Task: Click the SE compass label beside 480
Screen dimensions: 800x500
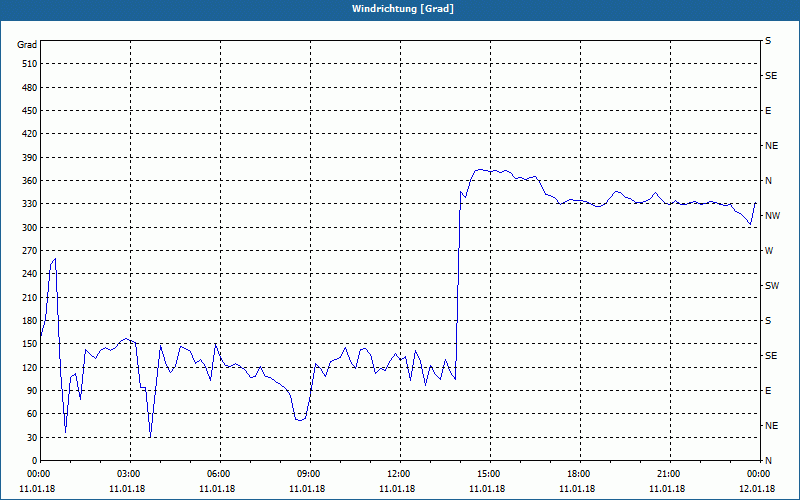Action: [x=771, y=76]
